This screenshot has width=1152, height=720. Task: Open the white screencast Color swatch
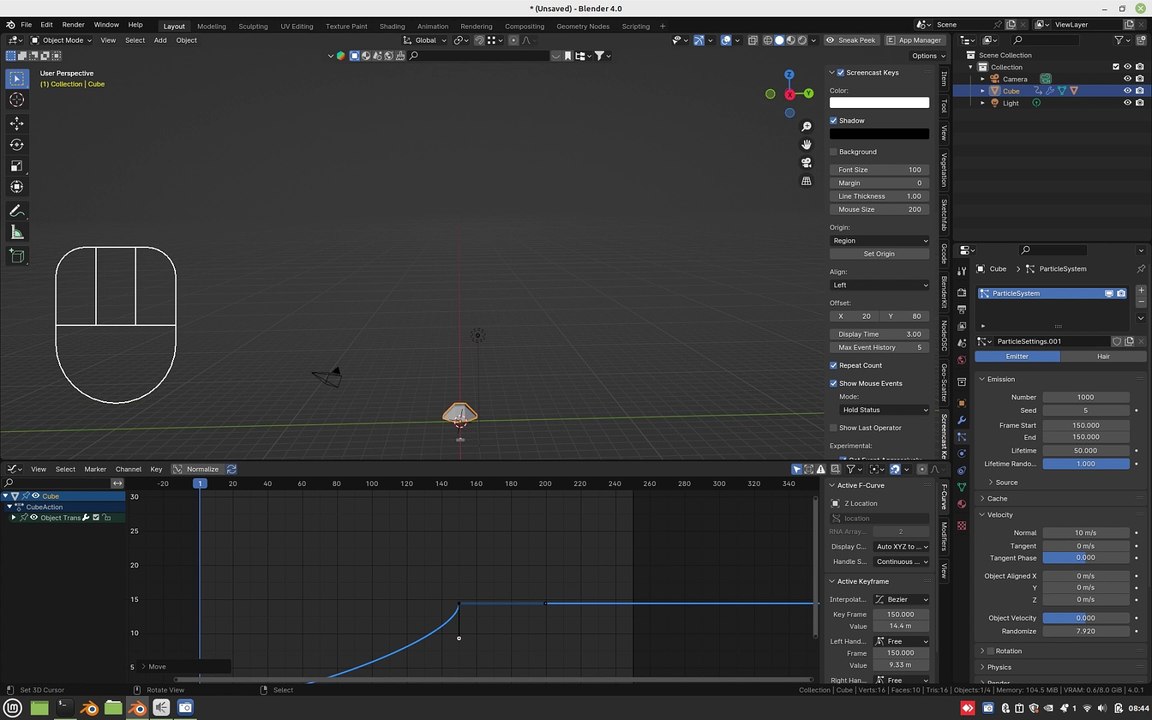point(879,103)
